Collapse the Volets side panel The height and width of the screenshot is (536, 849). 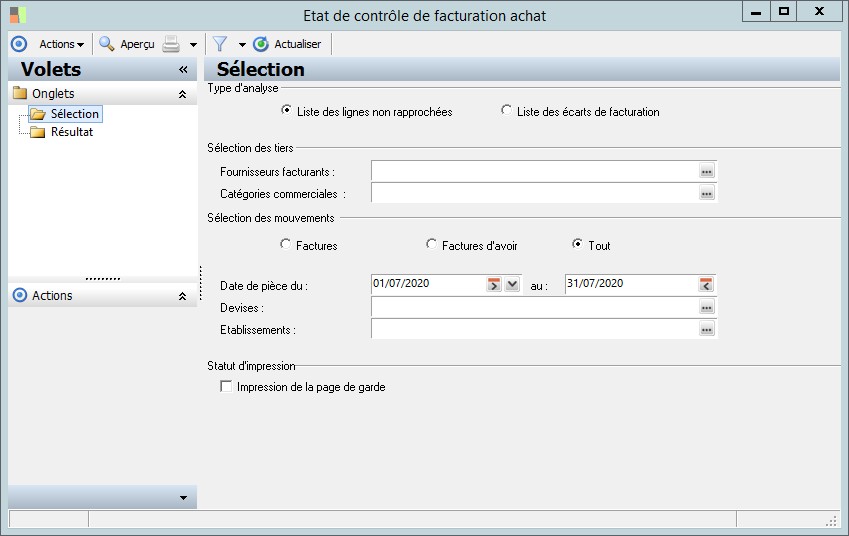[x=183, y=70]
